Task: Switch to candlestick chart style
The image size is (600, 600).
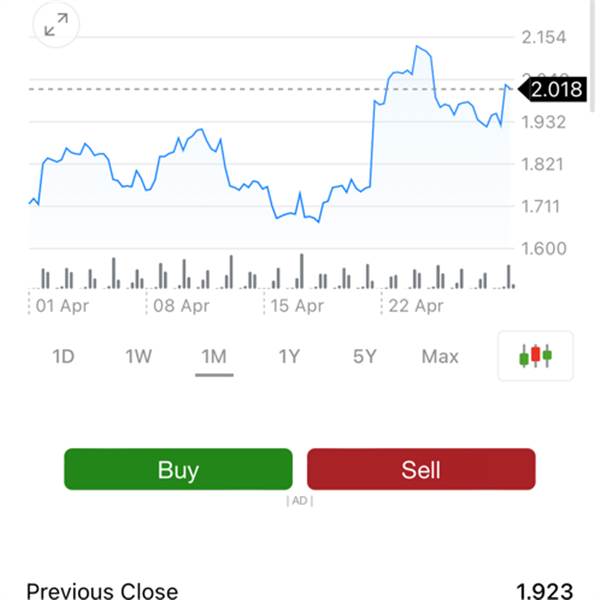Action: click(x=535, y=356)
